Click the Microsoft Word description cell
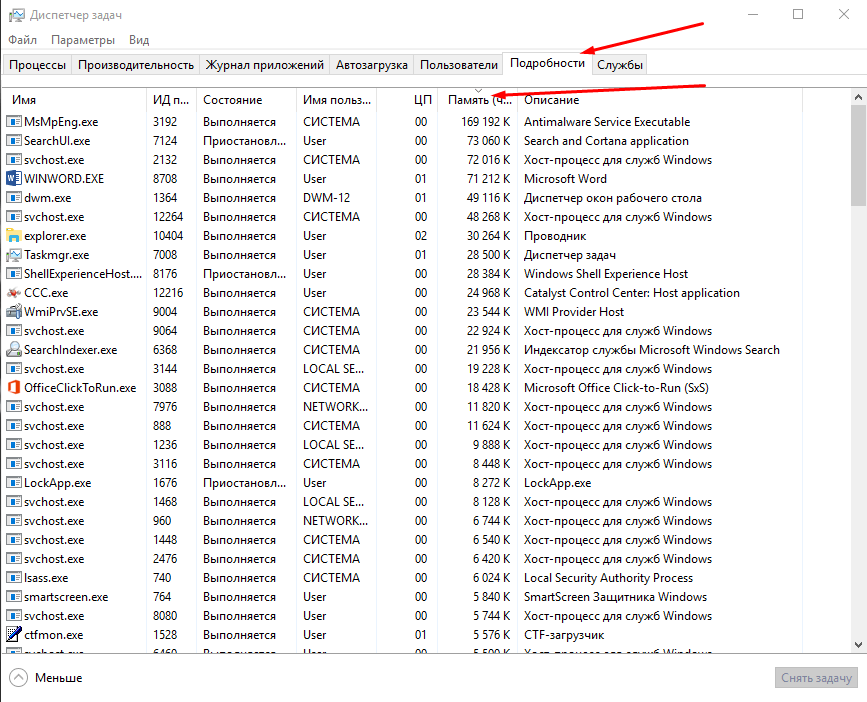The height and width of the screenshot is (702, 867). [x=565, y=179]
